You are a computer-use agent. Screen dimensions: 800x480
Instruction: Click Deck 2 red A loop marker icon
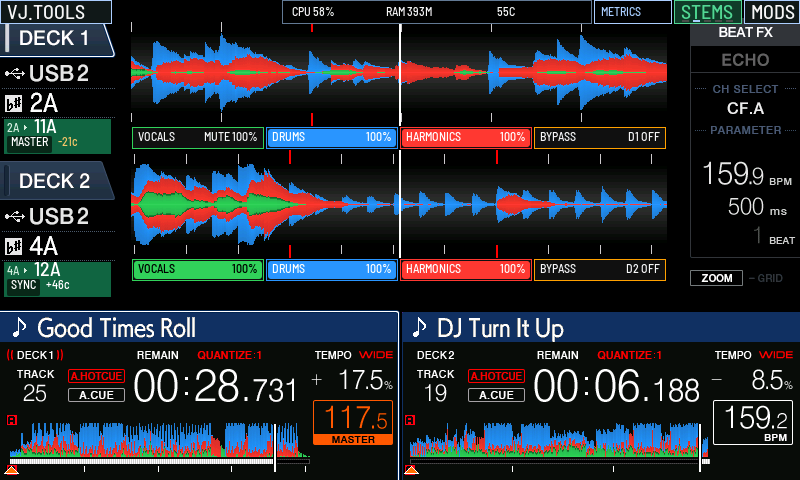(x=410, y=420)
